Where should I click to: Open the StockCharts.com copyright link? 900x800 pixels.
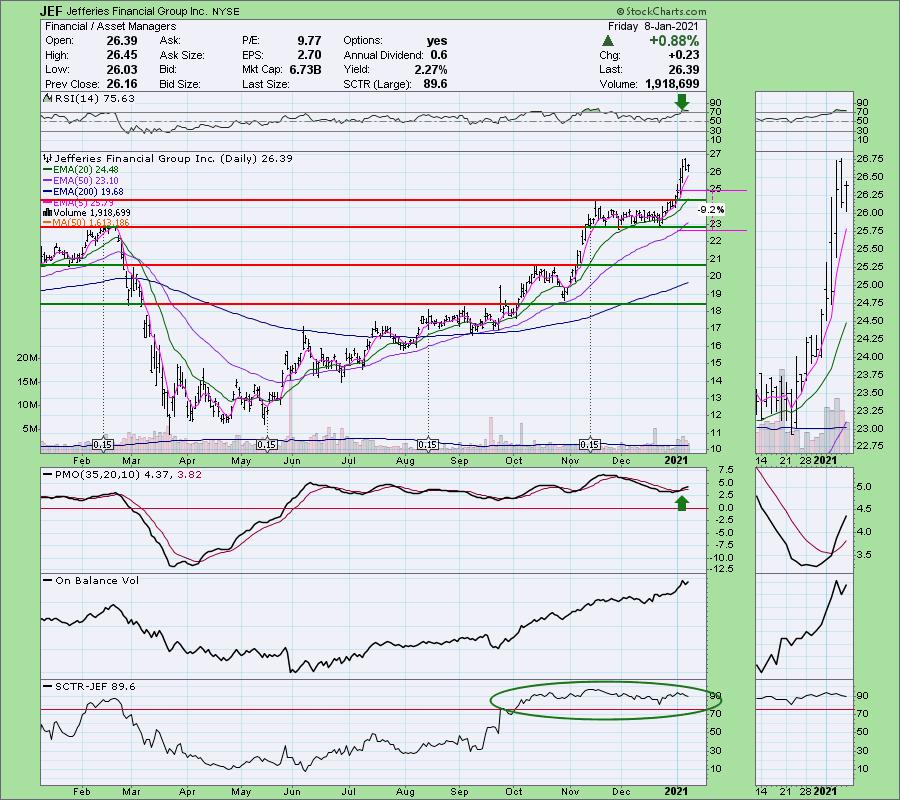[x=662, y=11]
